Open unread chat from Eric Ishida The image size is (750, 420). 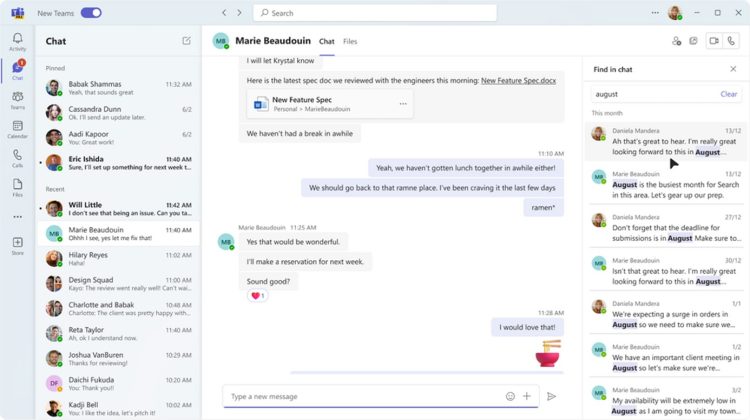point(119,163)
